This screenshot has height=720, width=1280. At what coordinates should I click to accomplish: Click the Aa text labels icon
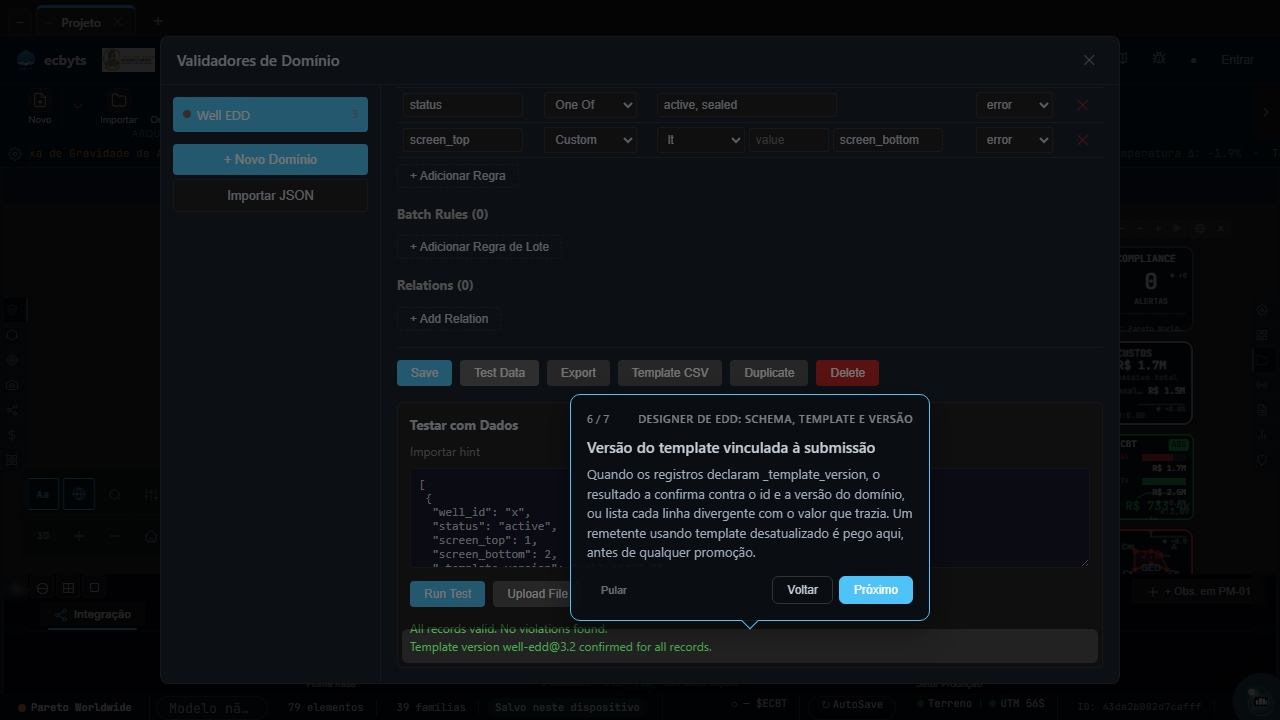click(x=43, y=494)
